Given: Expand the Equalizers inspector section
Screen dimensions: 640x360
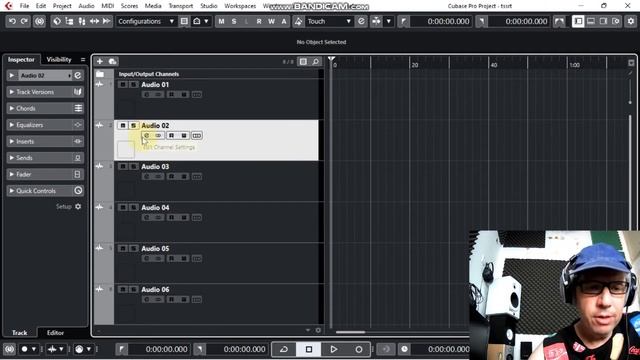Looking at the screenshot, I should (45, 125).
